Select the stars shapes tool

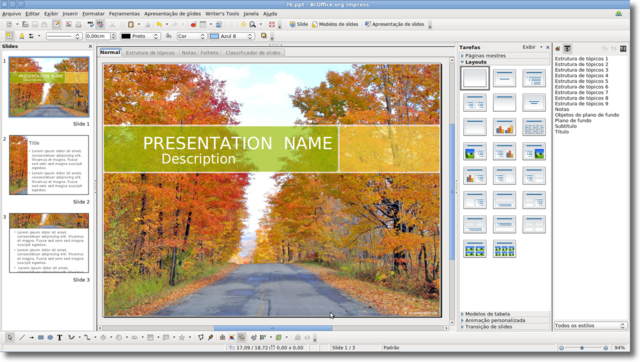pos(182,338)
